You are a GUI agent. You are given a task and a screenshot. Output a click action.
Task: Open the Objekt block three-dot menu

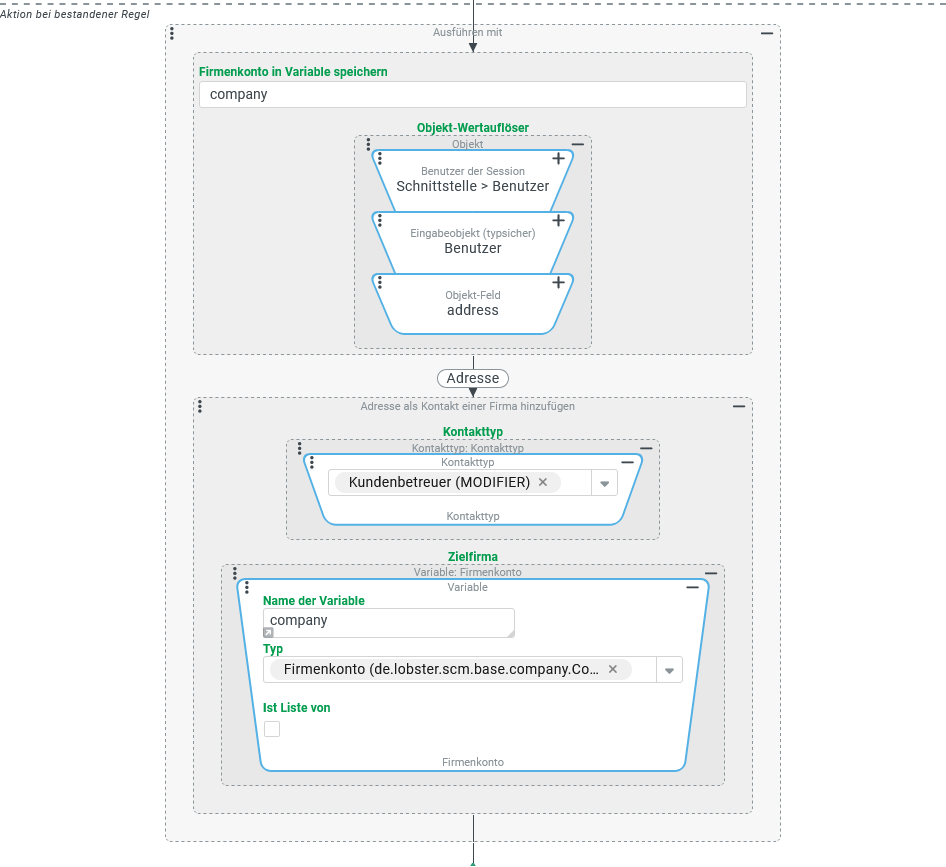point(368,145)
